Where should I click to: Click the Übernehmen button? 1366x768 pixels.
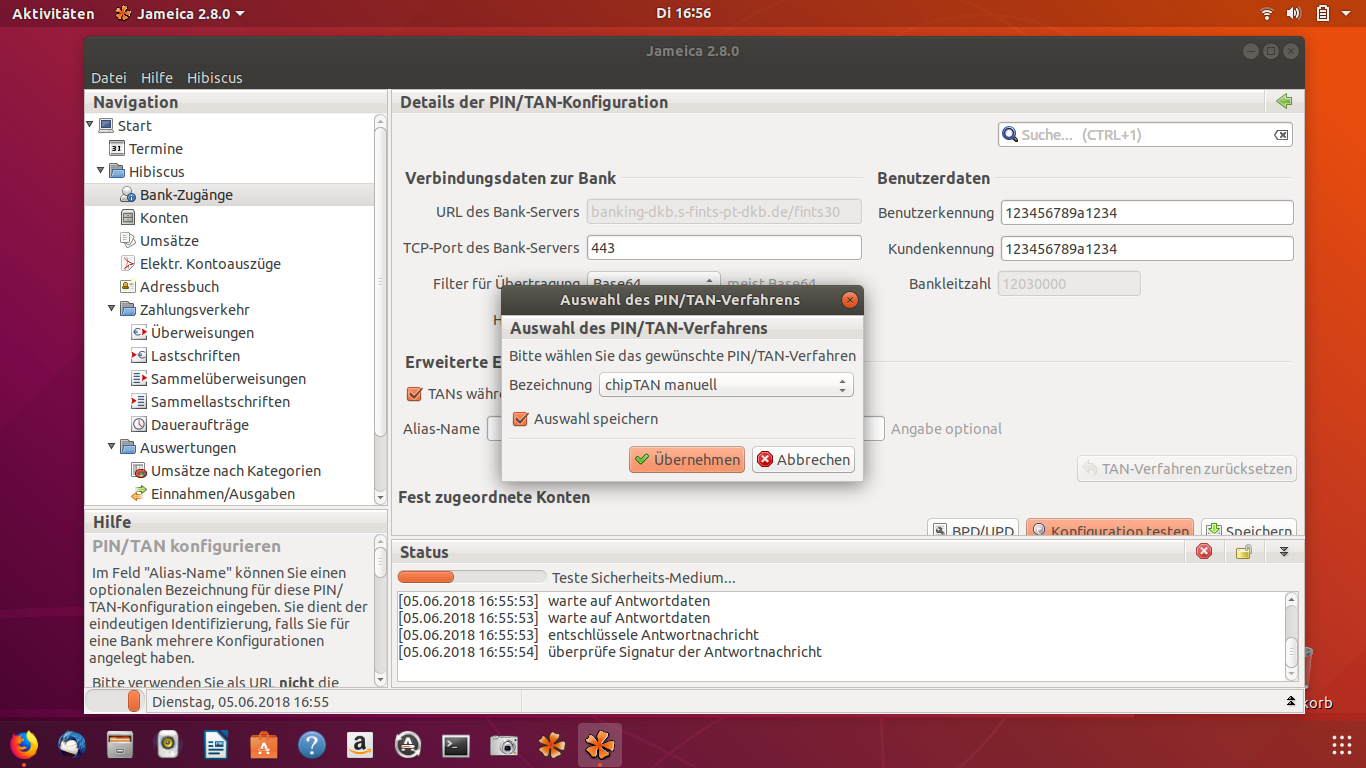687,459
